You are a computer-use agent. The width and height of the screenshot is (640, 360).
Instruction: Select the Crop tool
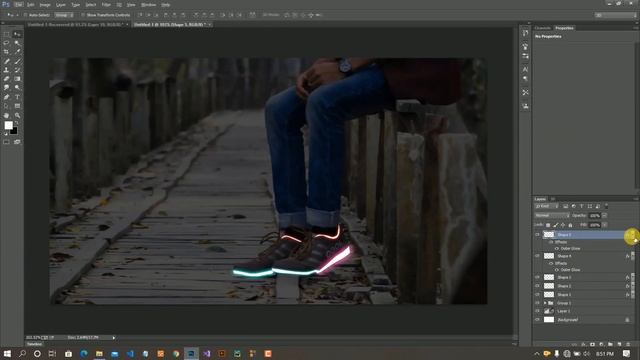[7, 52]
